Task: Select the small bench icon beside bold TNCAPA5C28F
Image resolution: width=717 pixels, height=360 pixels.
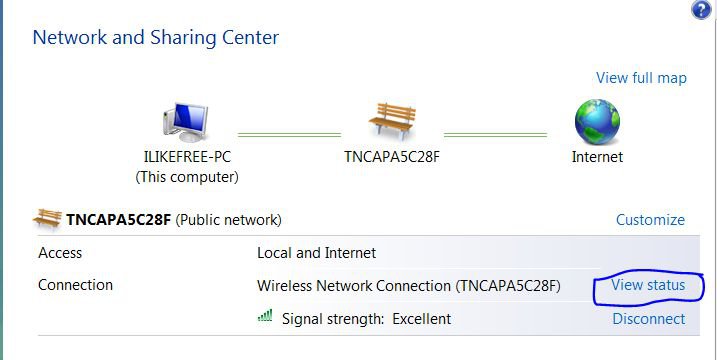Action: point(47,219)
